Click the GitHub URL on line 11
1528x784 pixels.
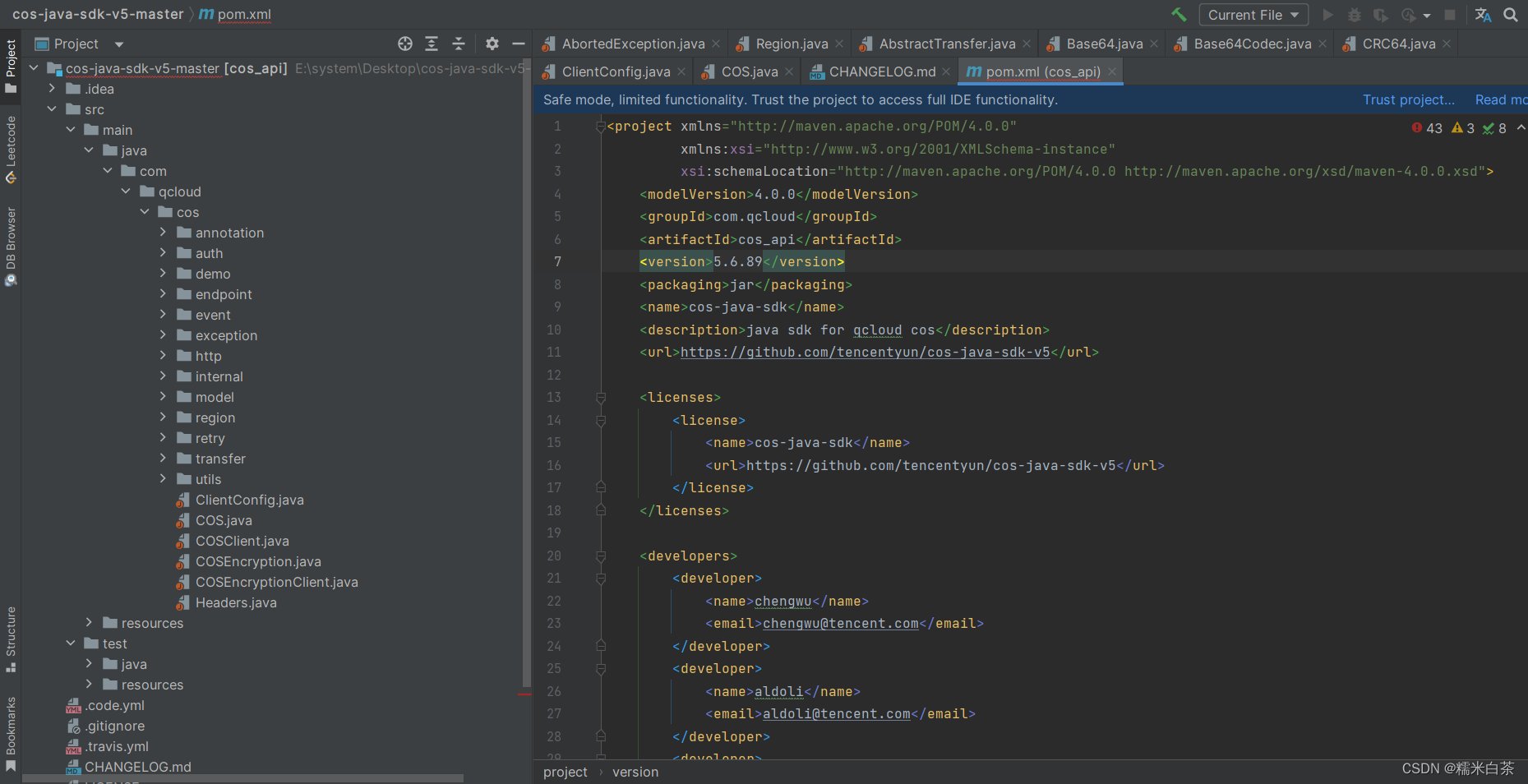click(x=865, y=352)
